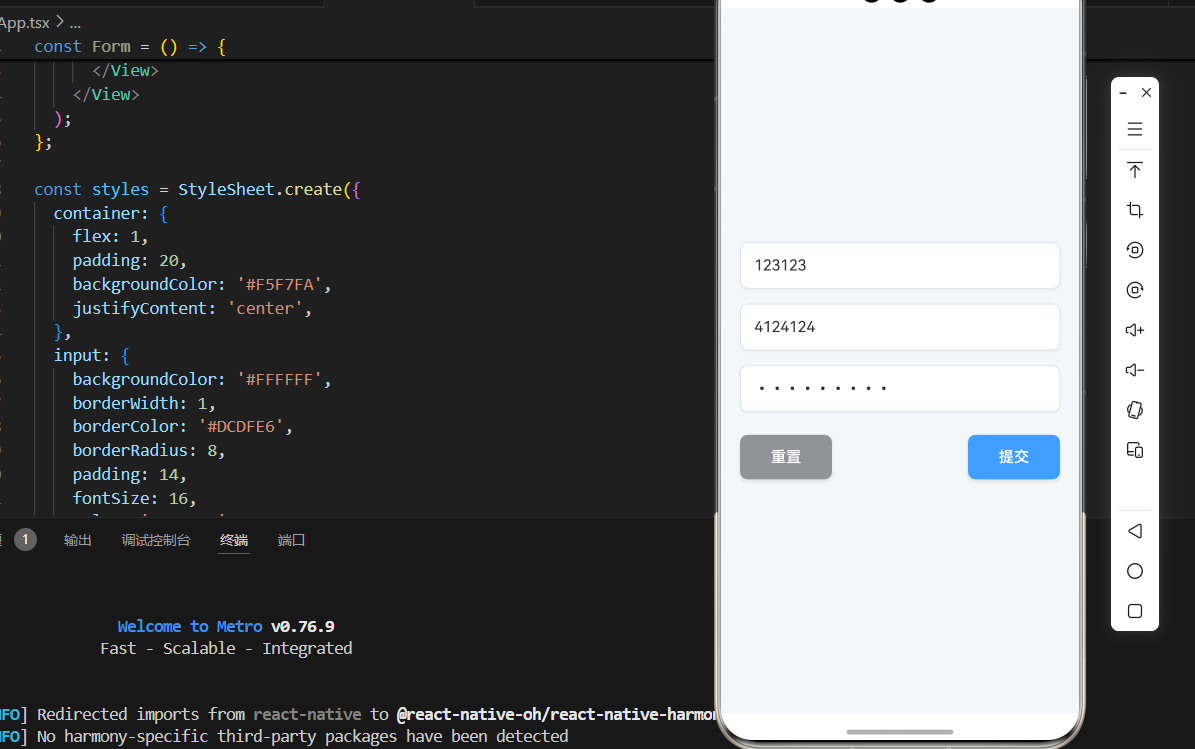Focus the input field containing 123123
Image resolution: width=1195 pixels, height=749 pixels.
coord(900,265)
